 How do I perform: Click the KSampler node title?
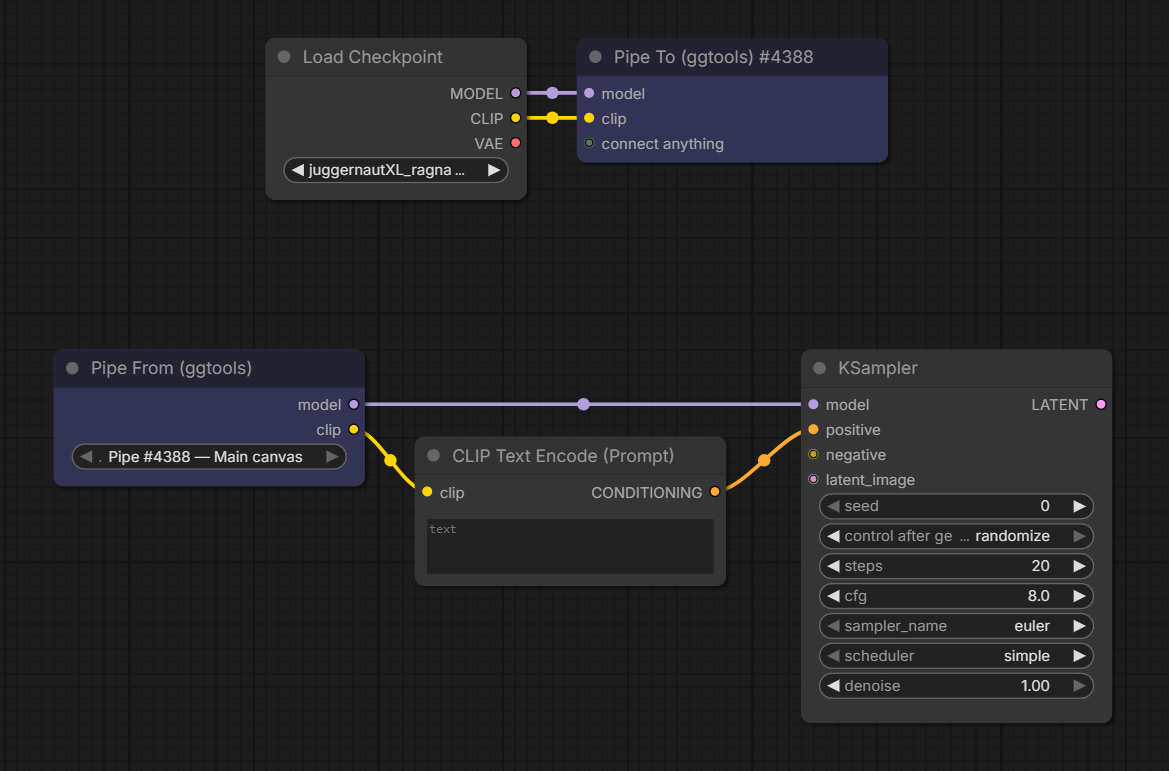pos(877,368)
